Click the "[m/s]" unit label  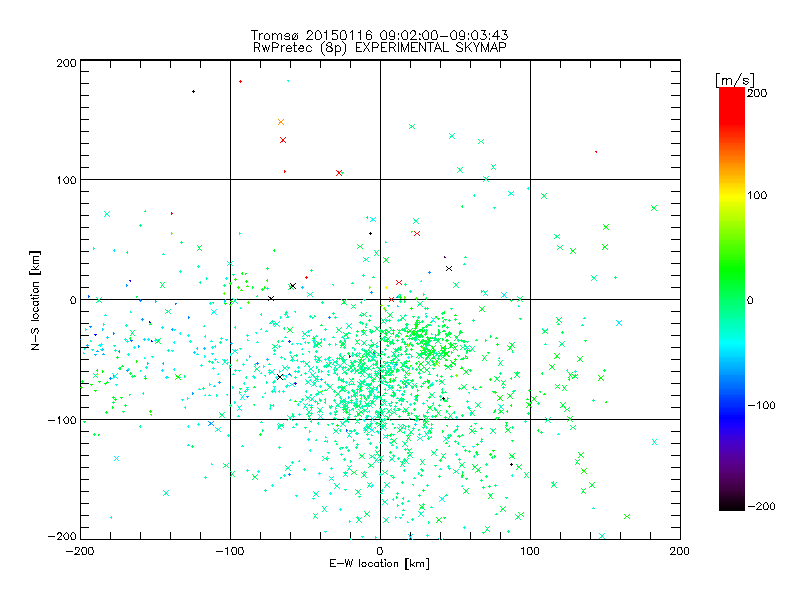pyautogui.click(x=735, y=80)
